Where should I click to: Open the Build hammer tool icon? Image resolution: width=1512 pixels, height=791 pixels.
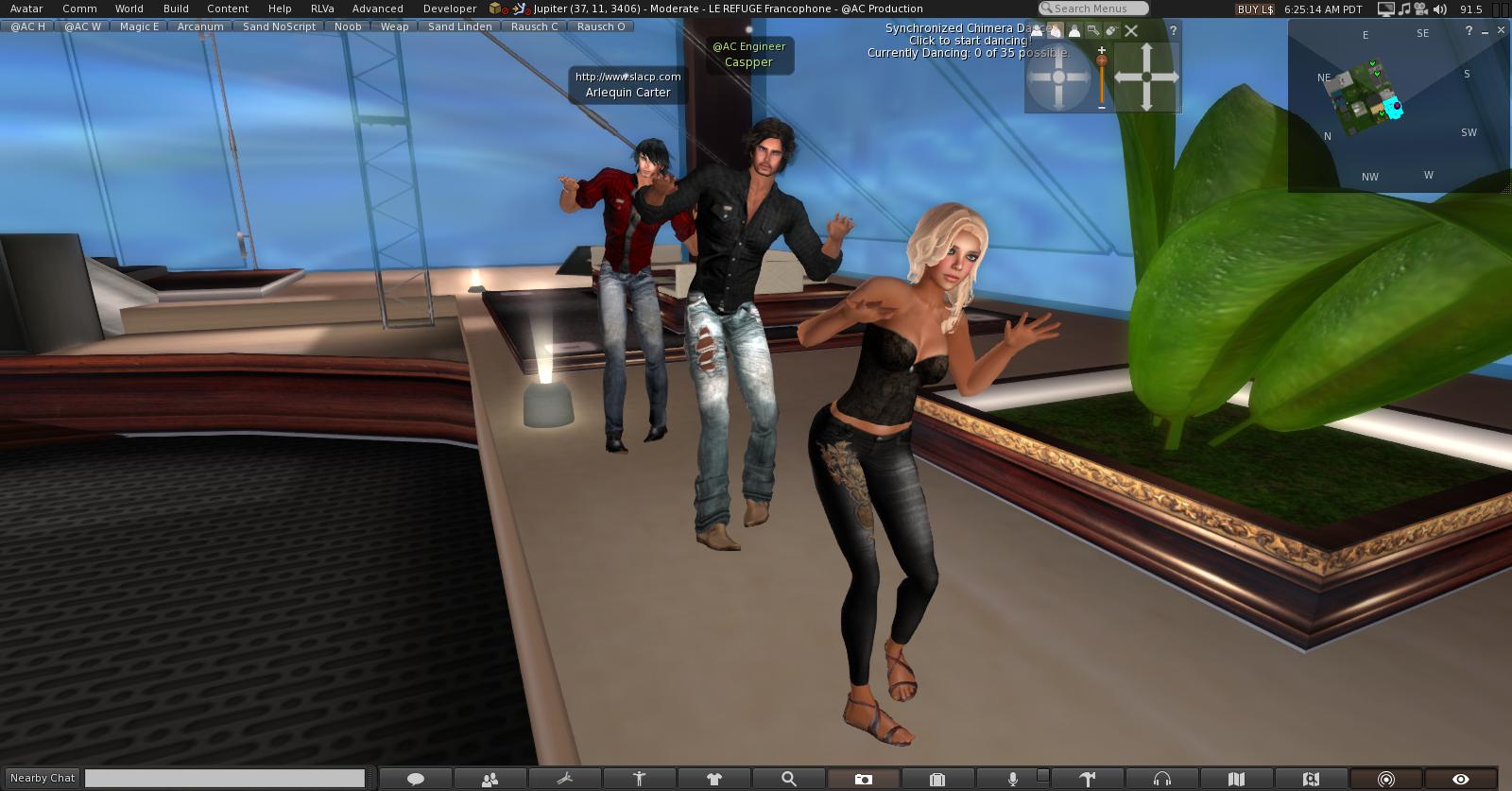(1087, 779)
